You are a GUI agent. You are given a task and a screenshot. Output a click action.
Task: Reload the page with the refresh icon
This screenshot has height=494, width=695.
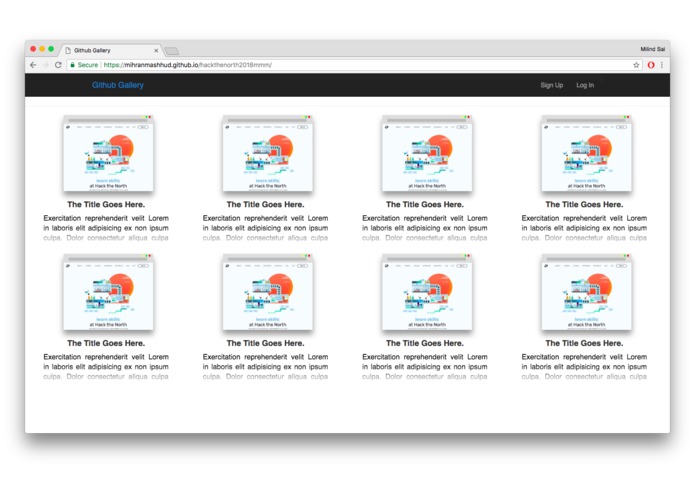point(58,65)
